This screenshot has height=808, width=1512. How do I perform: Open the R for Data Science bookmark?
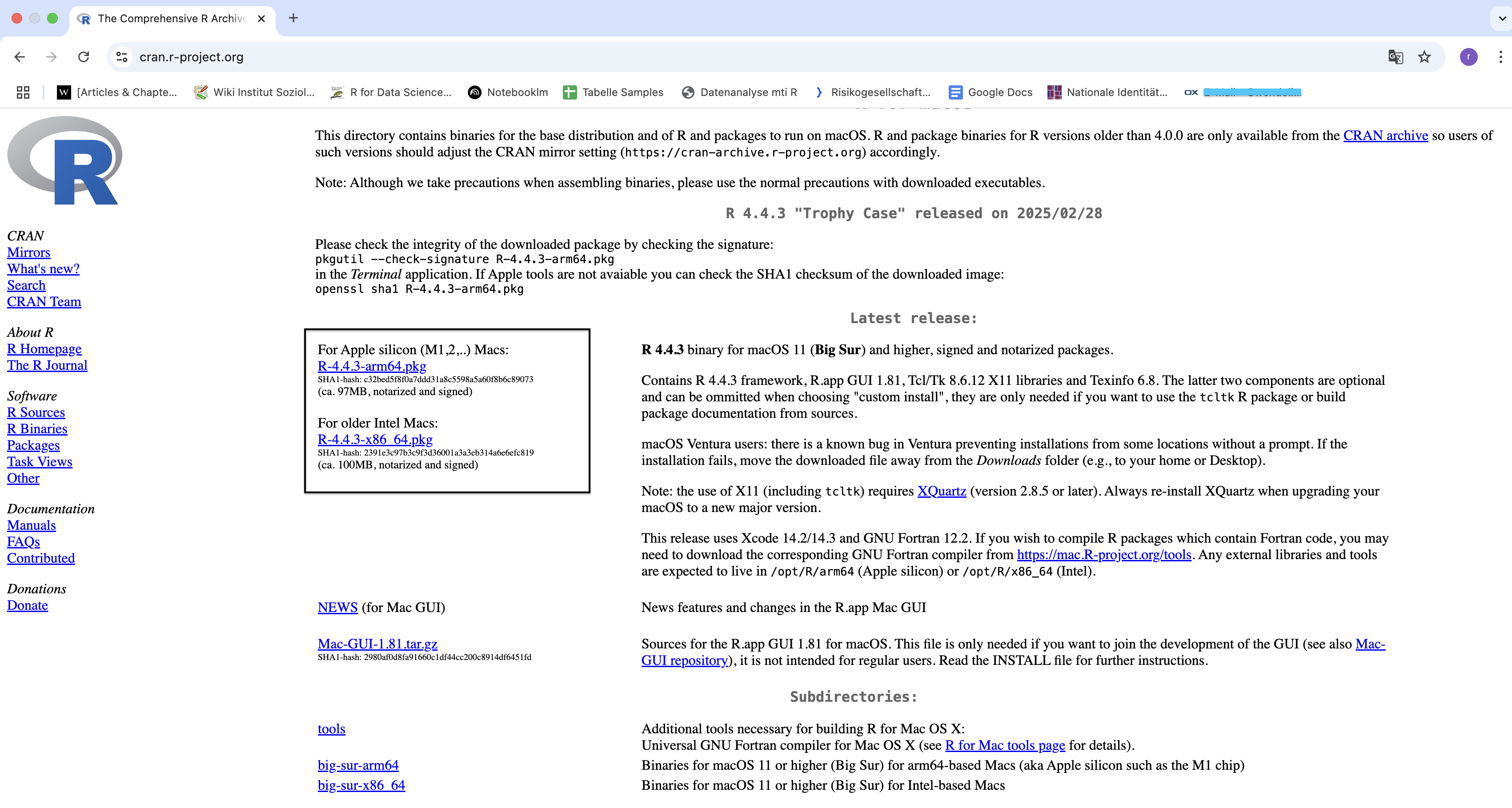391,92
